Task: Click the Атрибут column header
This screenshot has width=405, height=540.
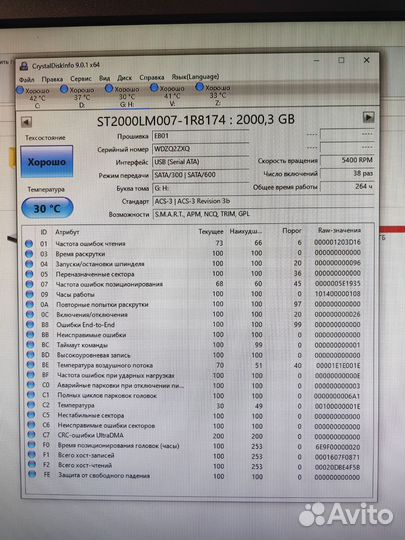Action: 68,232
